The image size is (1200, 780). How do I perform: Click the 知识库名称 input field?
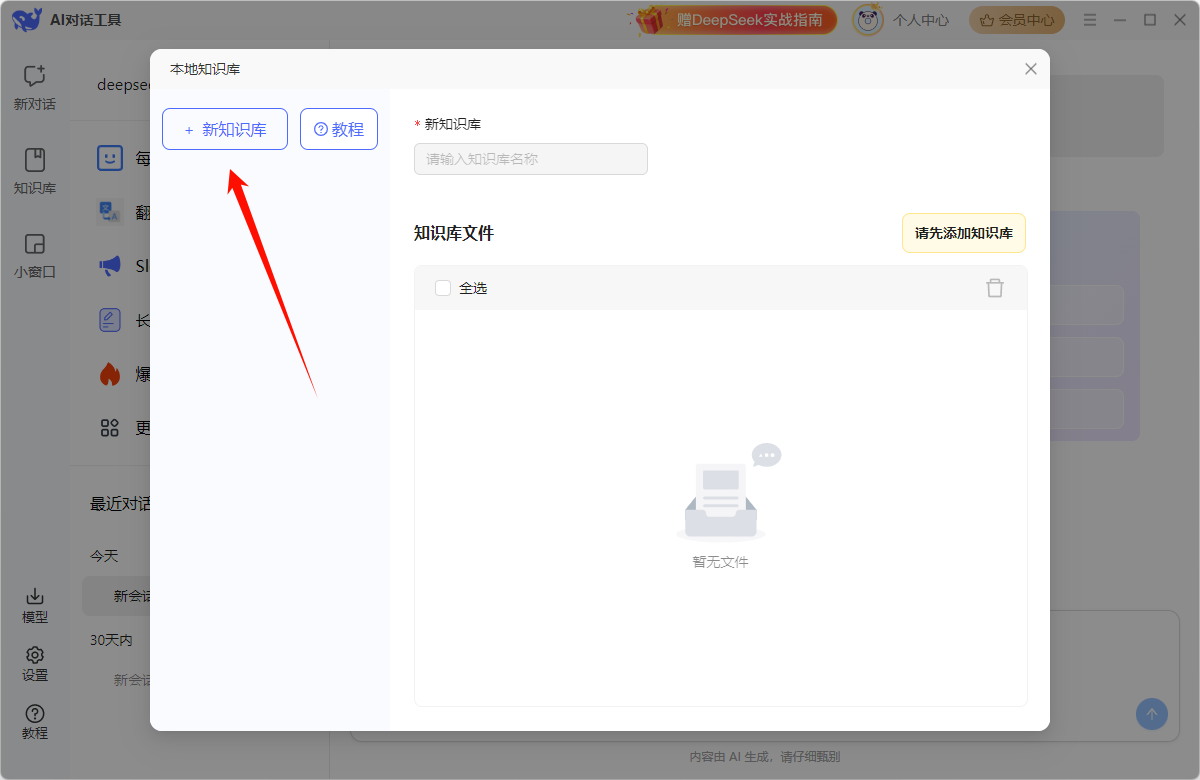(531, 159)
